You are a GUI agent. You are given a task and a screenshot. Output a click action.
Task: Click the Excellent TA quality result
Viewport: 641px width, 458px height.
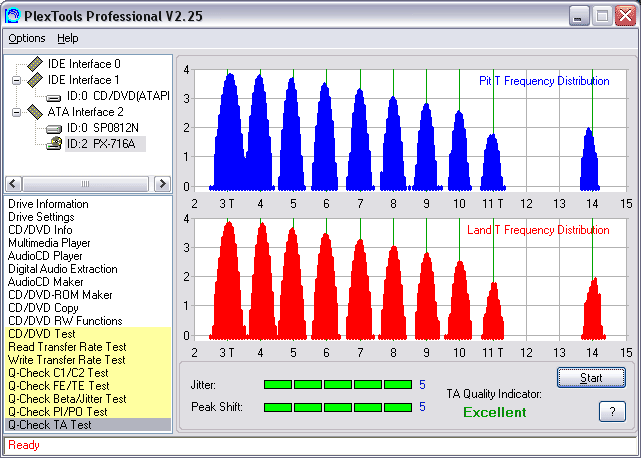click(x=495, y=412)
